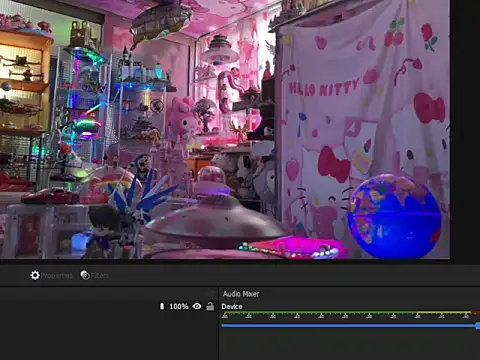Click the Doraemon figure in the preview

coord(142,166)
